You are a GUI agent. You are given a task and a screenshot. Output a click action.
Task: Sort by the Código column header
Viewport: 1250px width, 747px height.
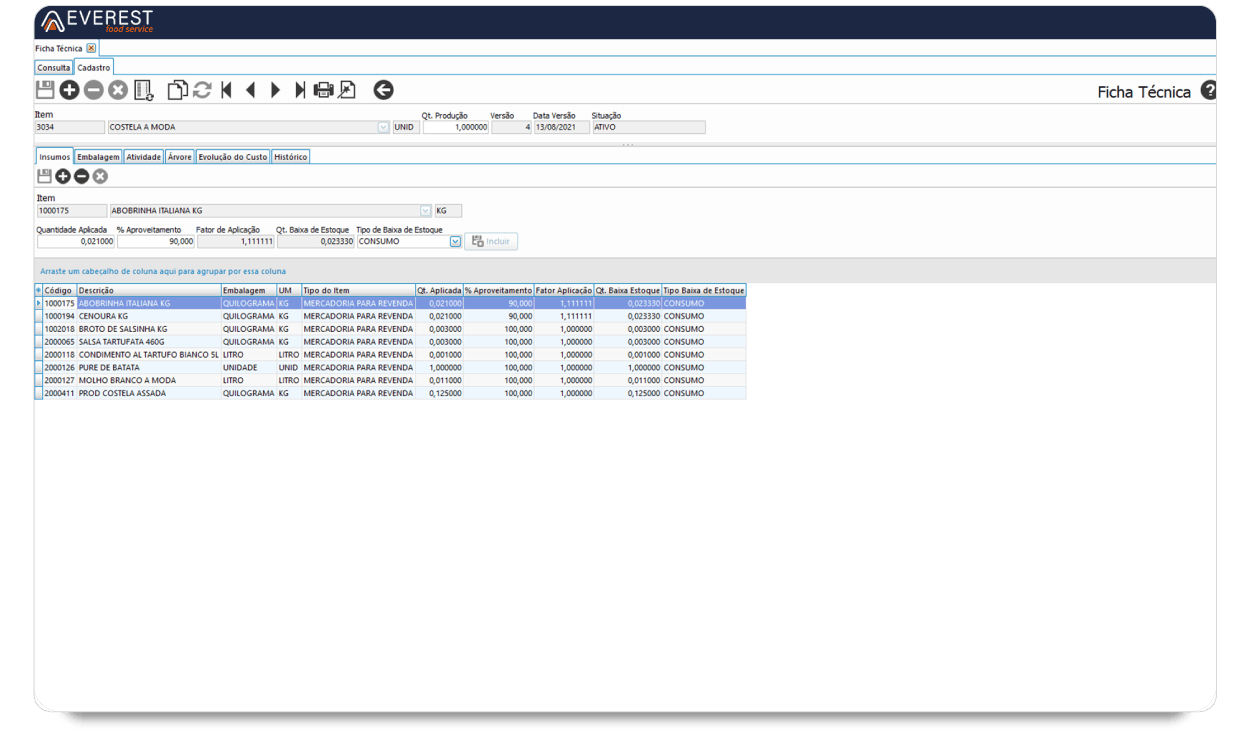[x=59, y=290]
